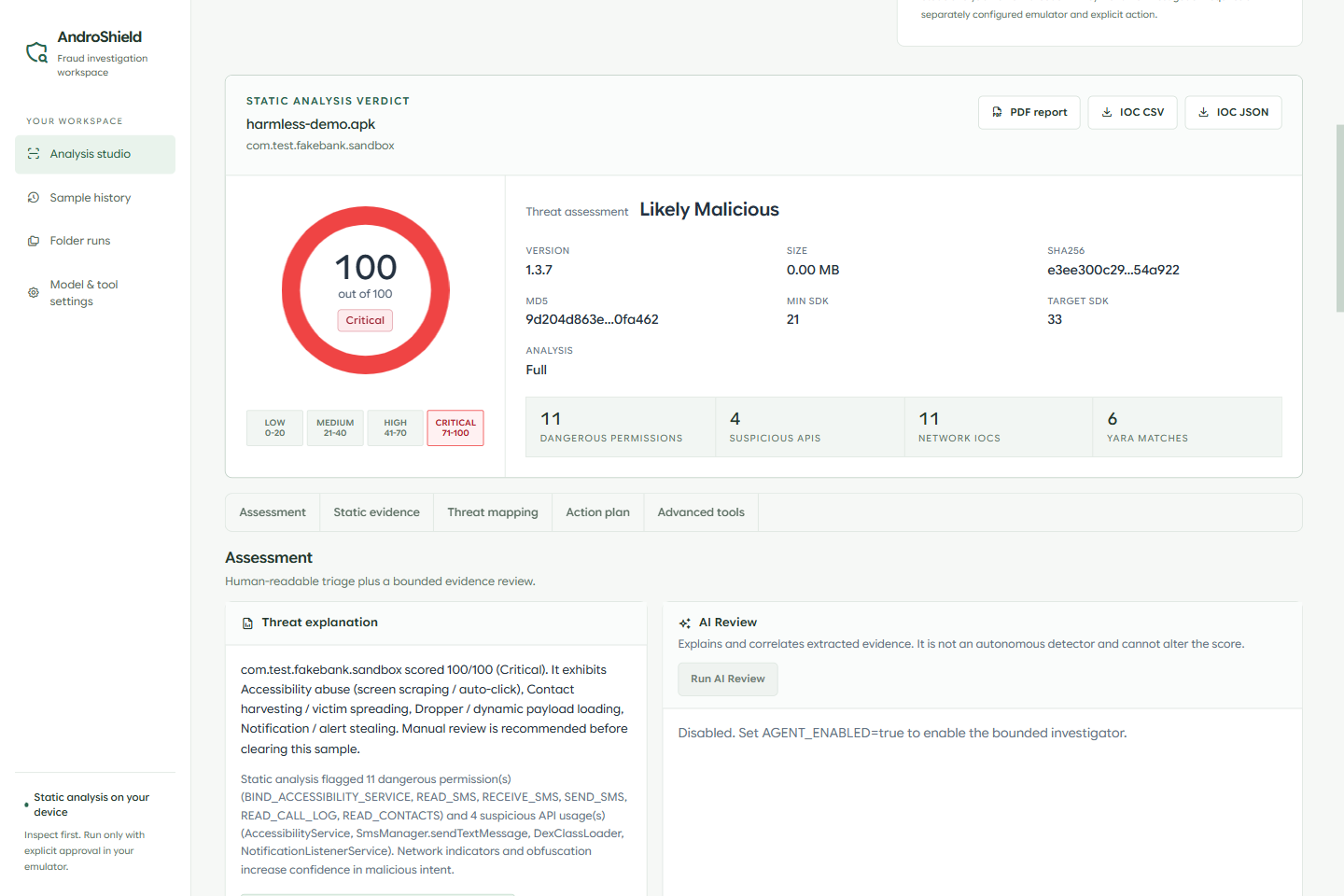Viewport: 1344px width, 896px height.
Task: Click the AndroShield shield logo icon
Action: [x=36, y=52]
